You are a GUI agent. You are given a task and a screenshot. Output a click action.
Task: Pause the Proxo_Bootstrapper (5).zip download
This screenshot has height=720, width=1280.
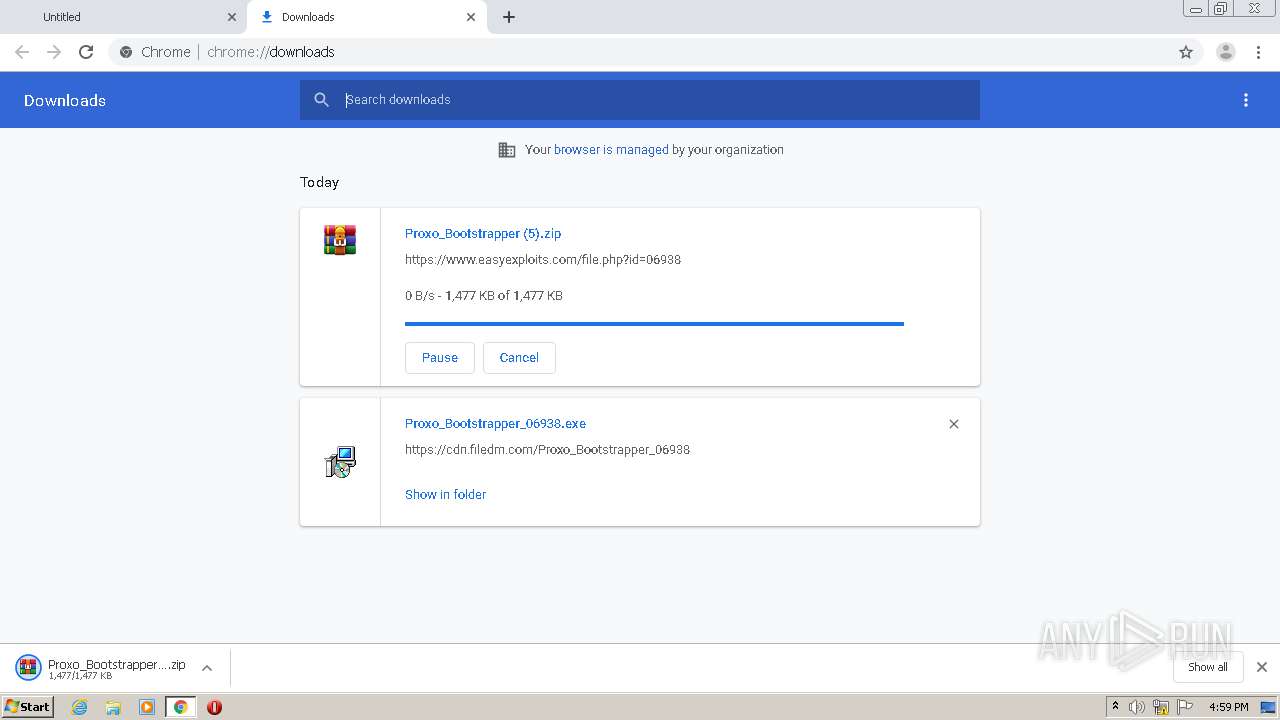point(440,358)
